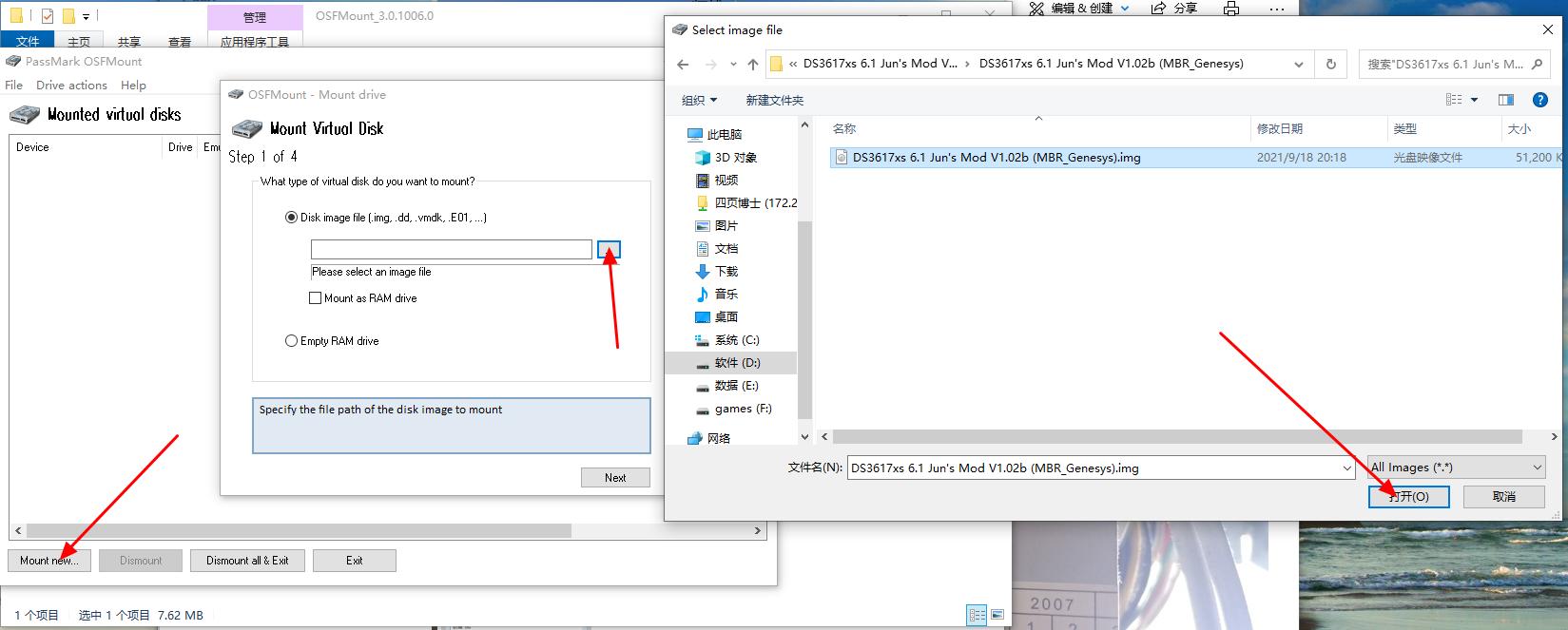Click the 新建文件夹 button
Image resolution: width=1568 pixels, height=630 pixels.
[774, 100]
